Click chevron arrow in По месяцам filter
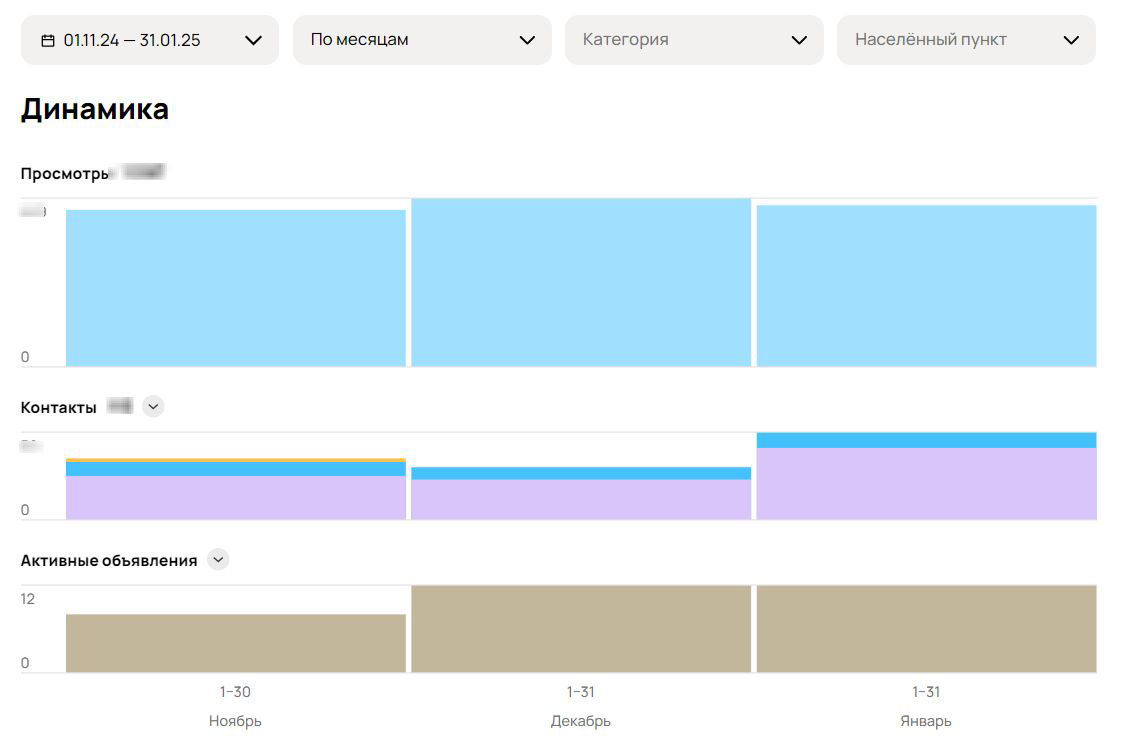 527,40
